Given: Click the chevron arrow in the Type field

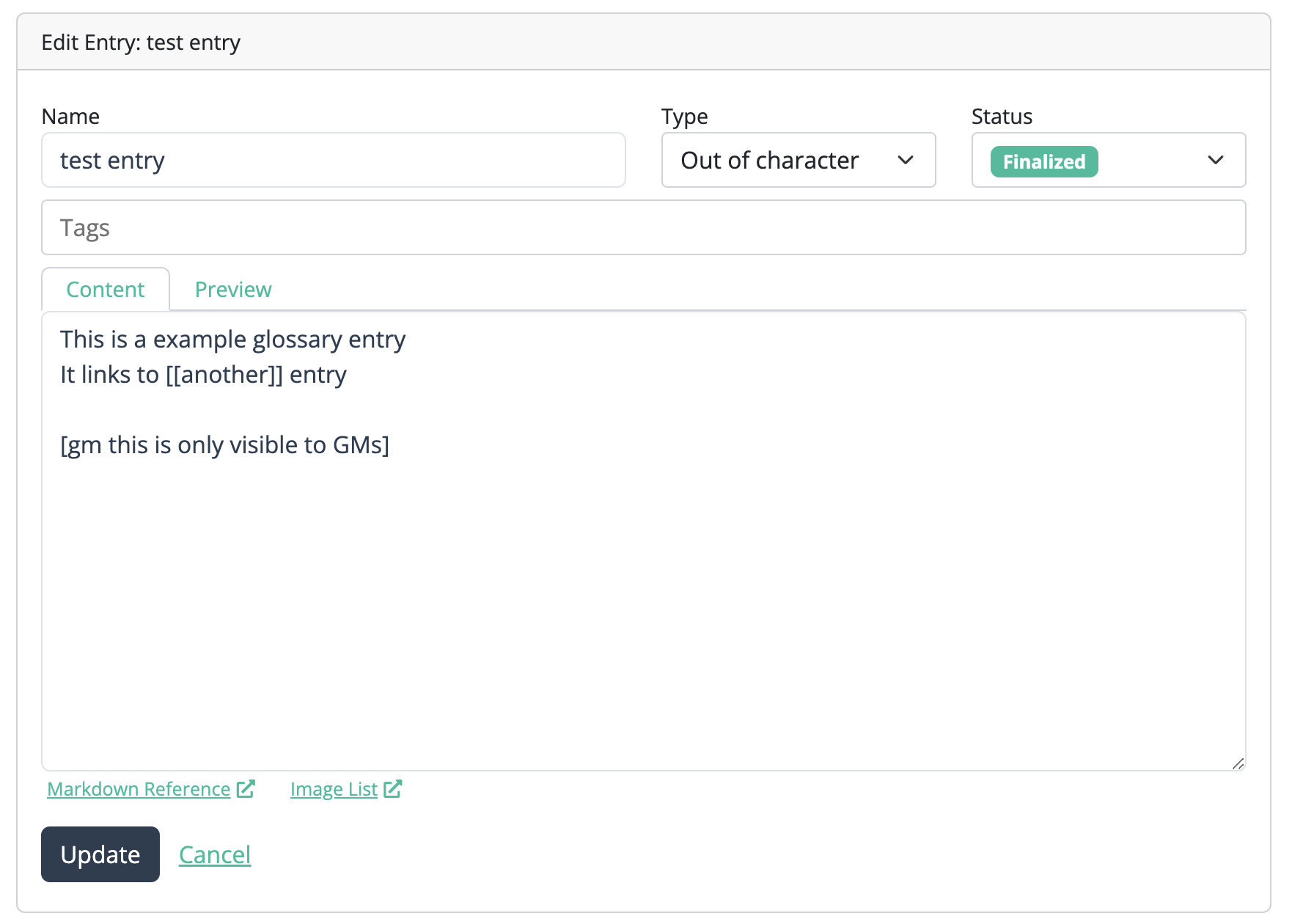Looking at the screenshot, I should 906,161.
